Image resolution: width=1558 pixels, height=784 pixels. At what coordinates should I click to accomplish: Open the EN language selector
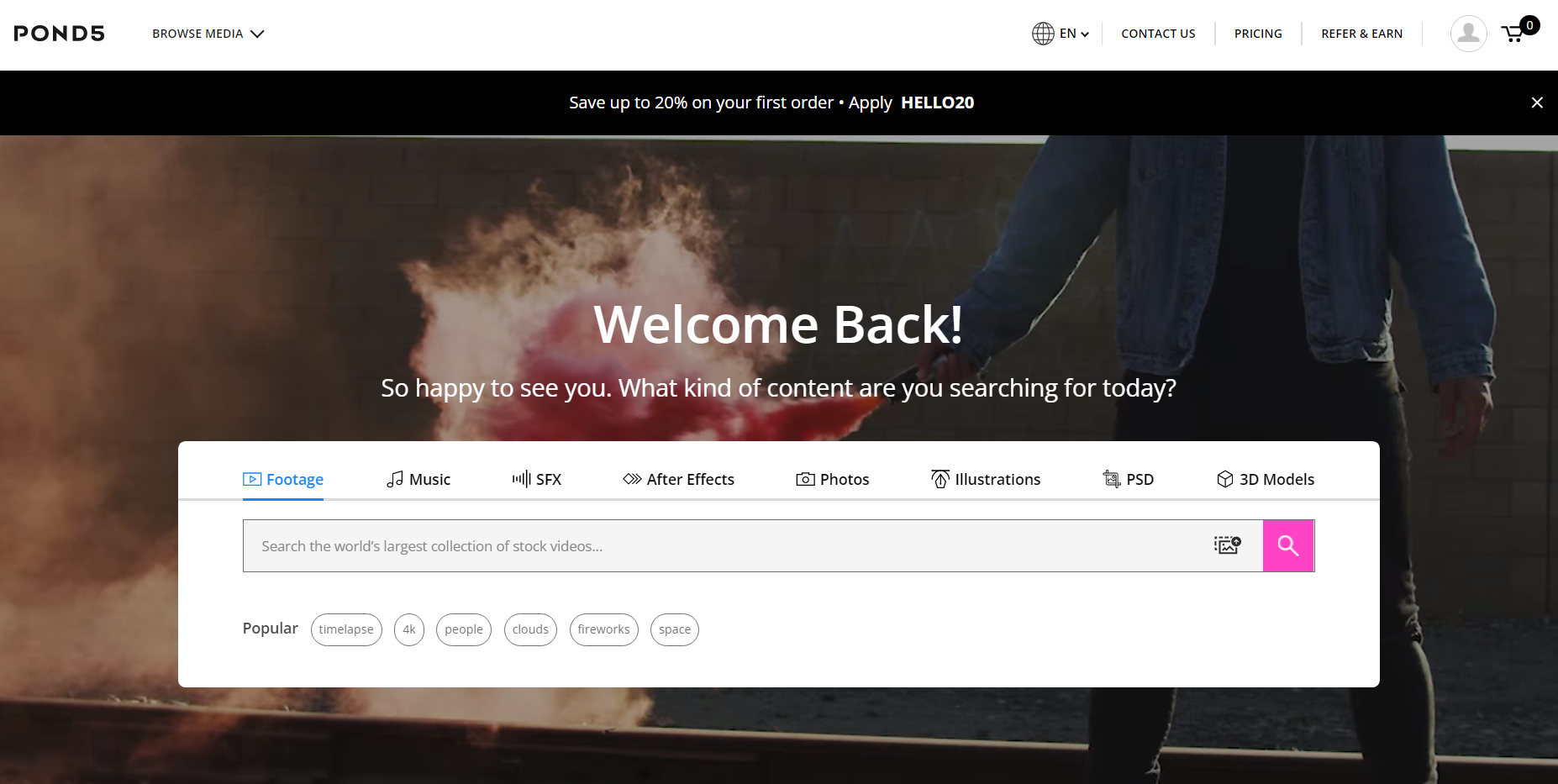1061,34
